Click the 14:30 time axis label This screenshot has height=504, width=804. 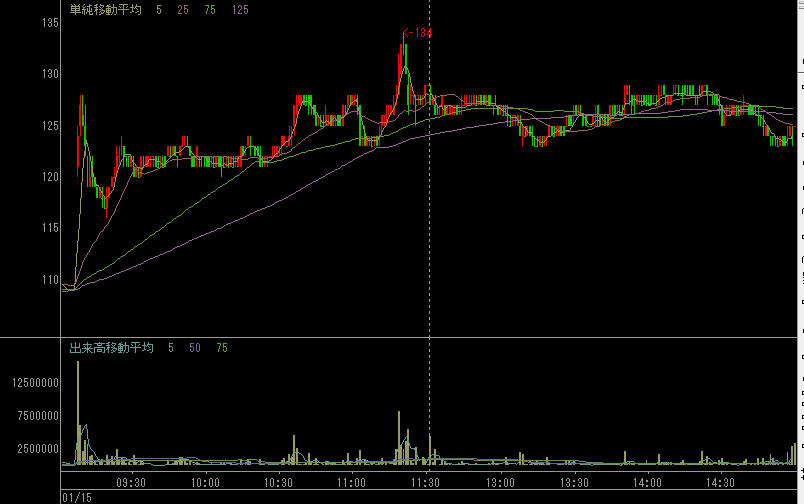(x=722, y=481)
